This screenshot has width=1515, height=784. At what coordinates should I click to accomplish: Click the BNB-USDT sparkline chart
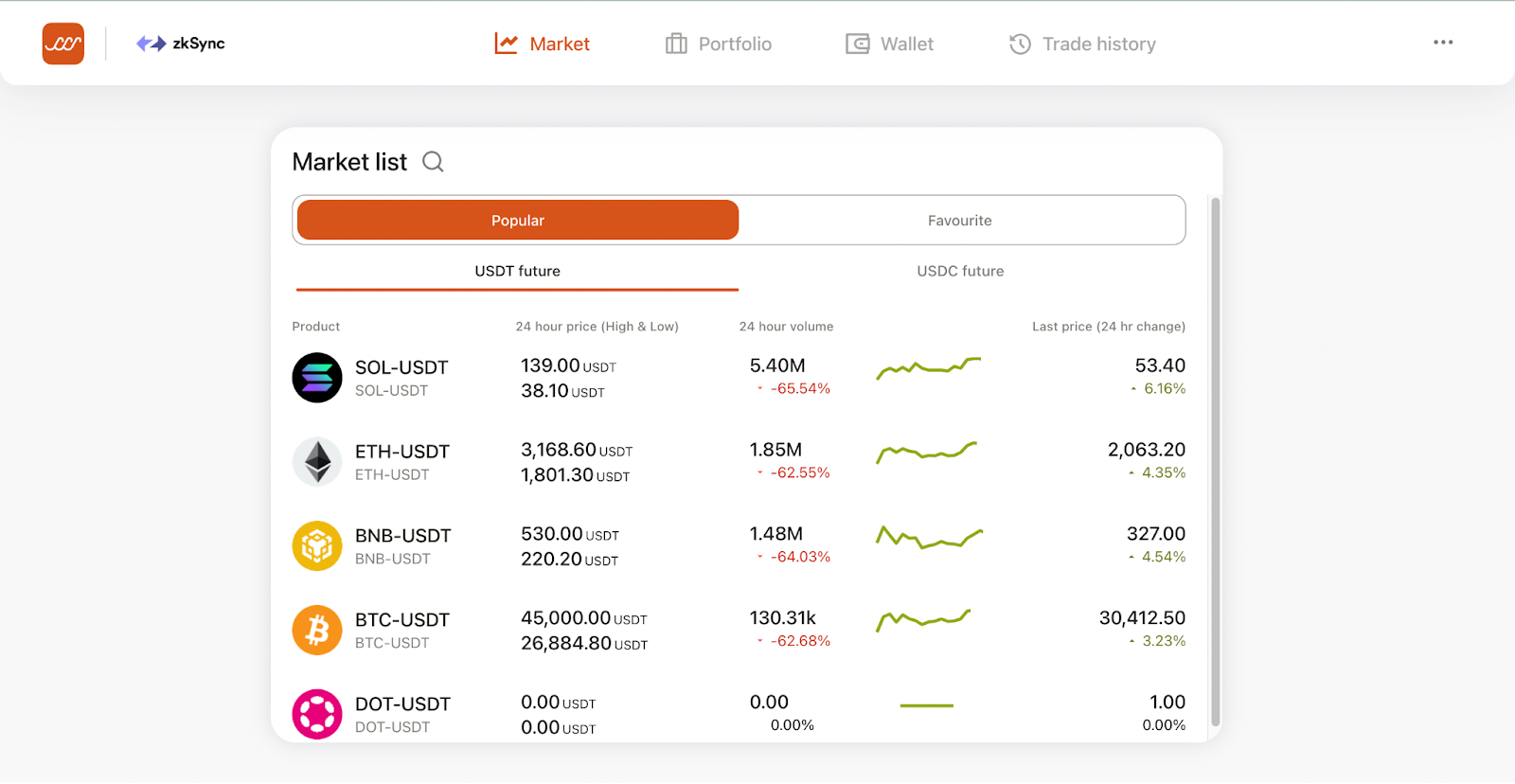[x=929, y=538]
